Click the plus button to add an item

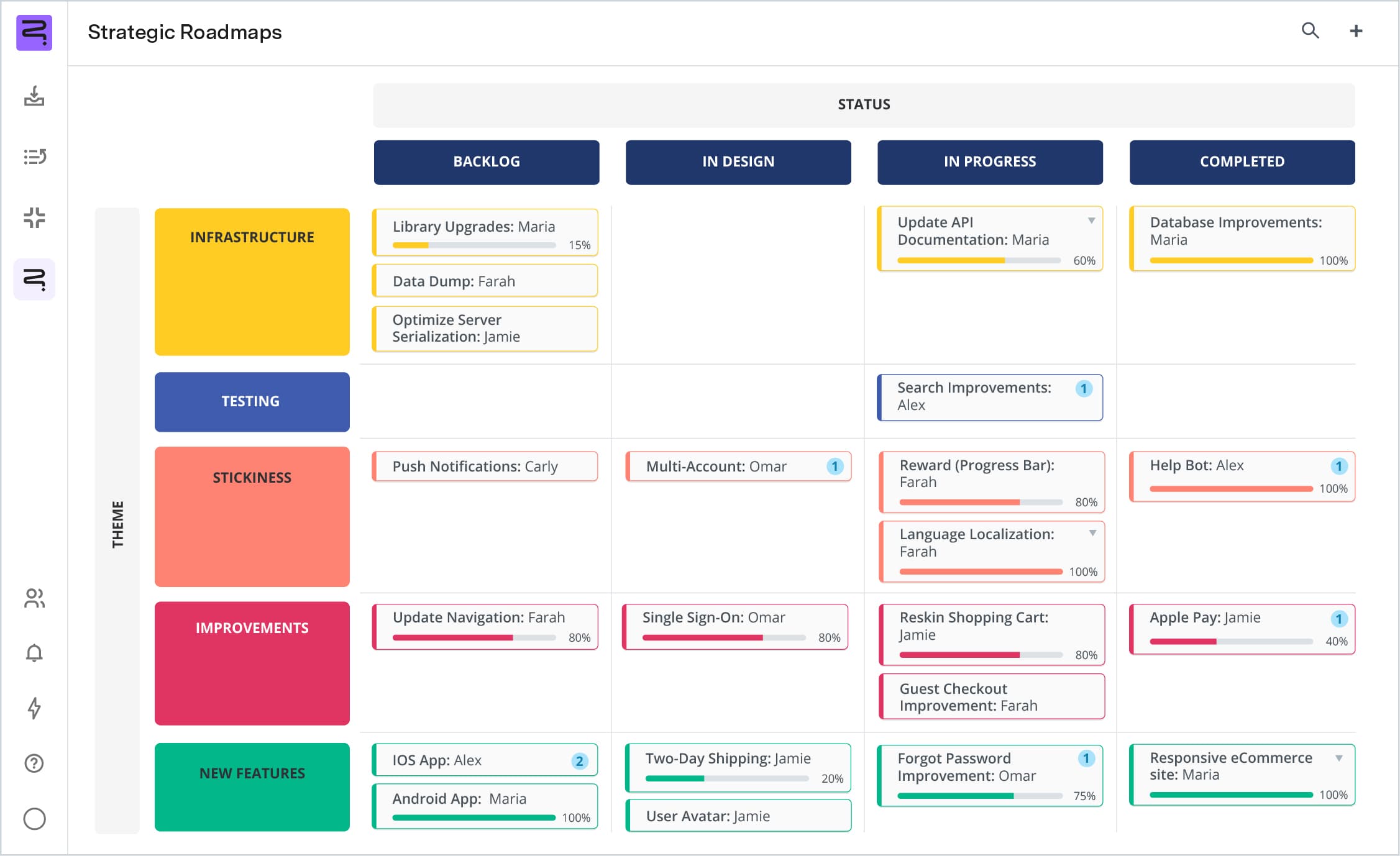1355,30
